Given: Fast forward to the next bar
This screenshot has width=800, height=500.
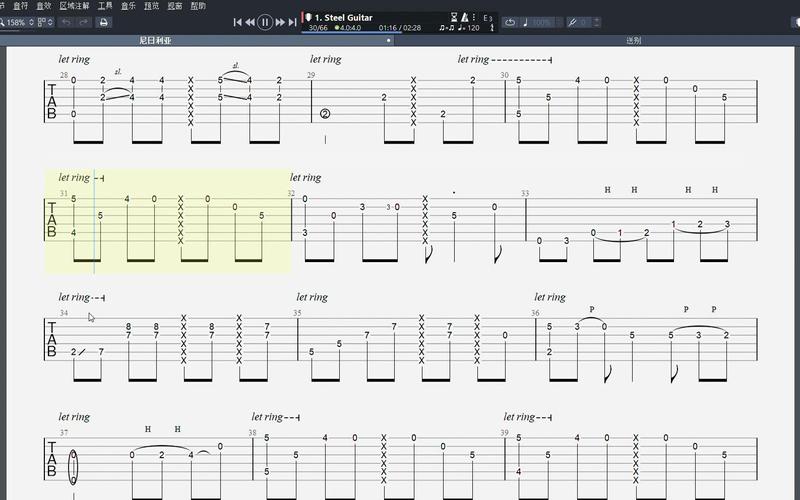Looking at the screenshot, I should [x=280, y=22].
